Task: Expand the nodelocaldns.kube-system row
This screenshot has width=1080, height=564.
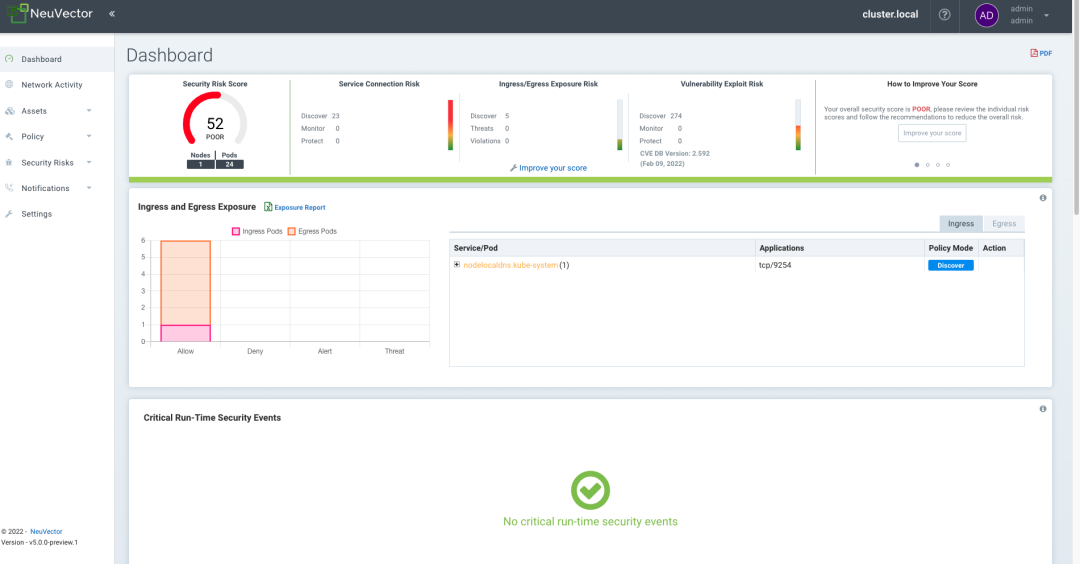Action: point(457,264)
